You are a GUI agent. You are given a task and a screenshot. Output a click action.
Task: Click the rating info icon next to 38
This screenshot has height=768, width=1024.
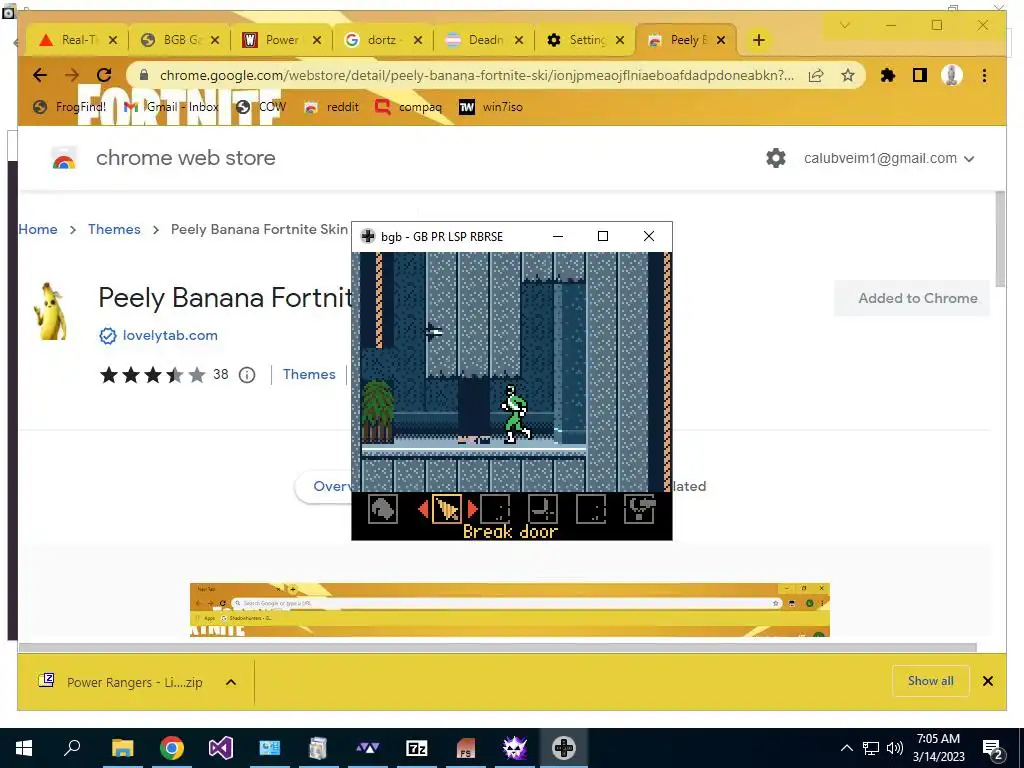click(x=247, y=375)
